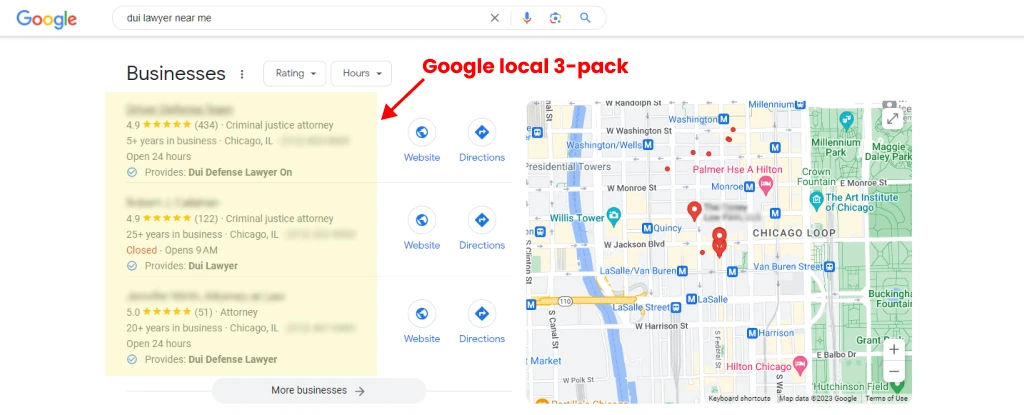This screenshot has width=1024, height=415.
Task: Select the LaSalle/Van Buren station icon
Action: [x=682, y=270]
